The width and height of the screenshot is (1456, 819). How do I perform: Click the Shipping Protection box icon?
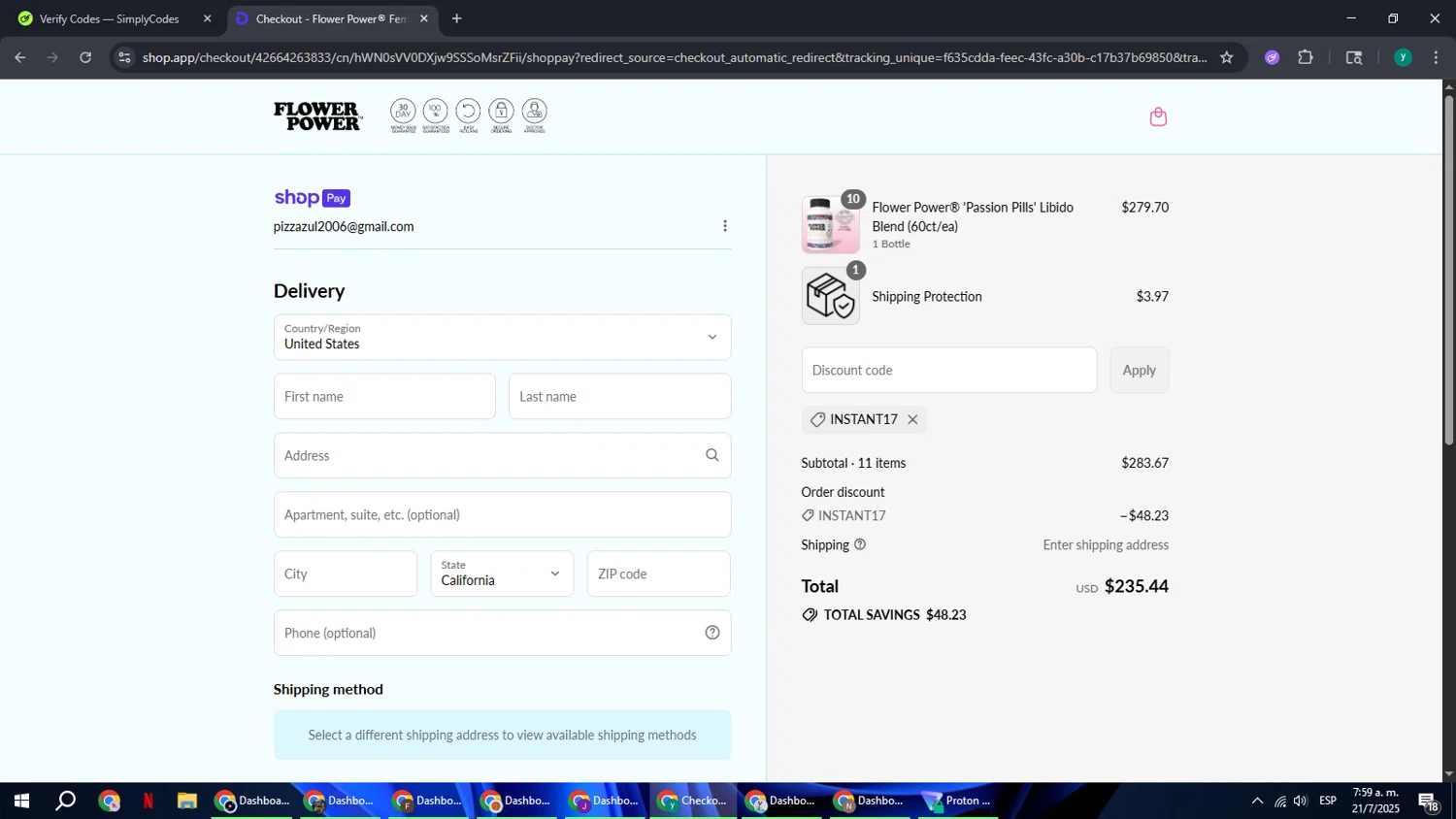tap(831, 296)
